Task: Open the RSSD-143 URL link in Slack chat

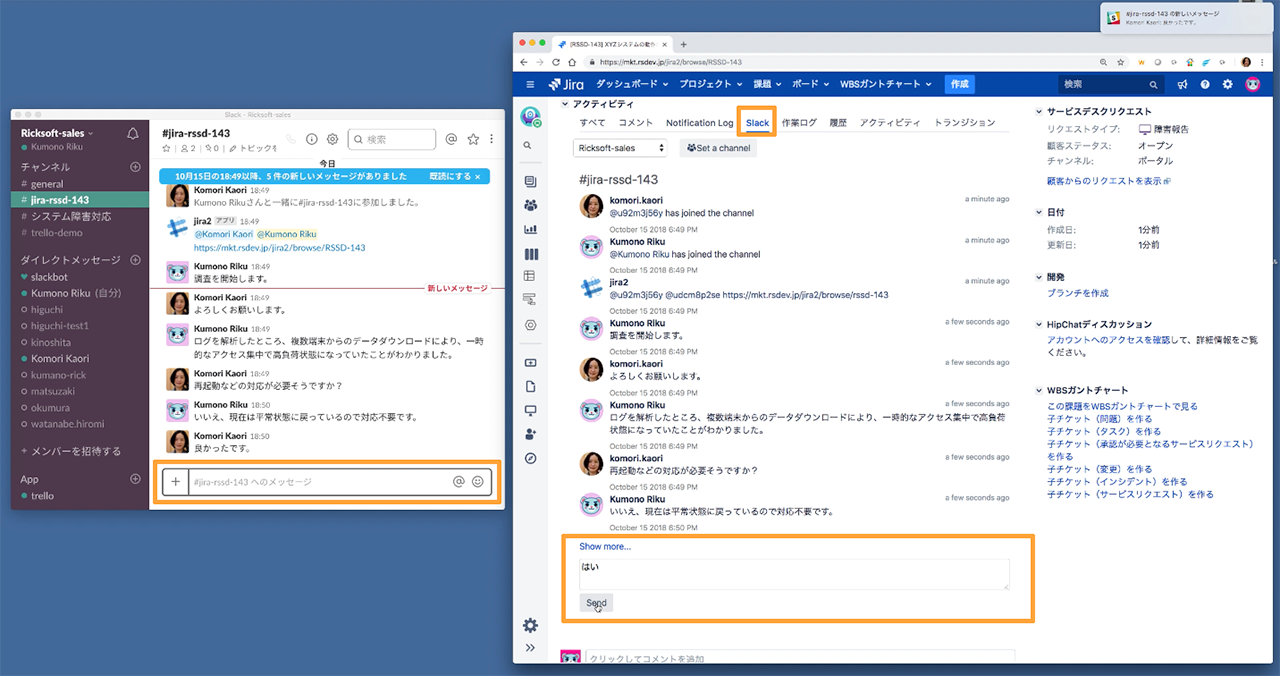Action: [279, 247]
